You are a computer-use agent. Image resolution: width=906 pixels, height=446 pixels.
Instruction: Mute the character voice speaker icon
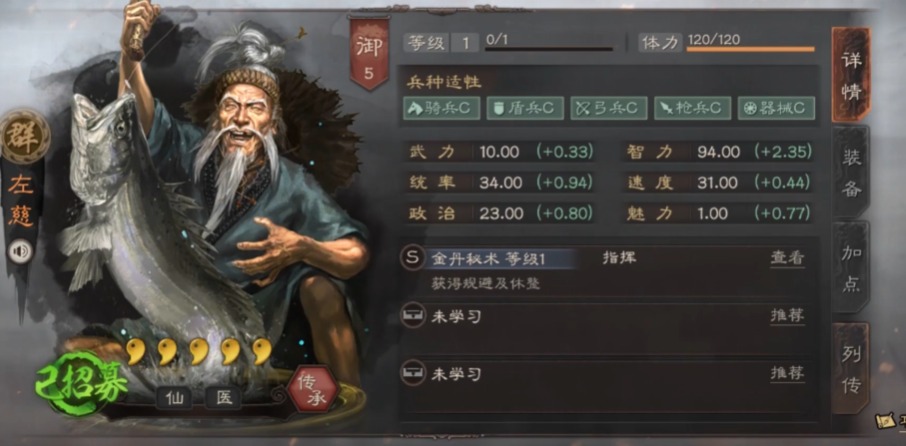[21, 251]
